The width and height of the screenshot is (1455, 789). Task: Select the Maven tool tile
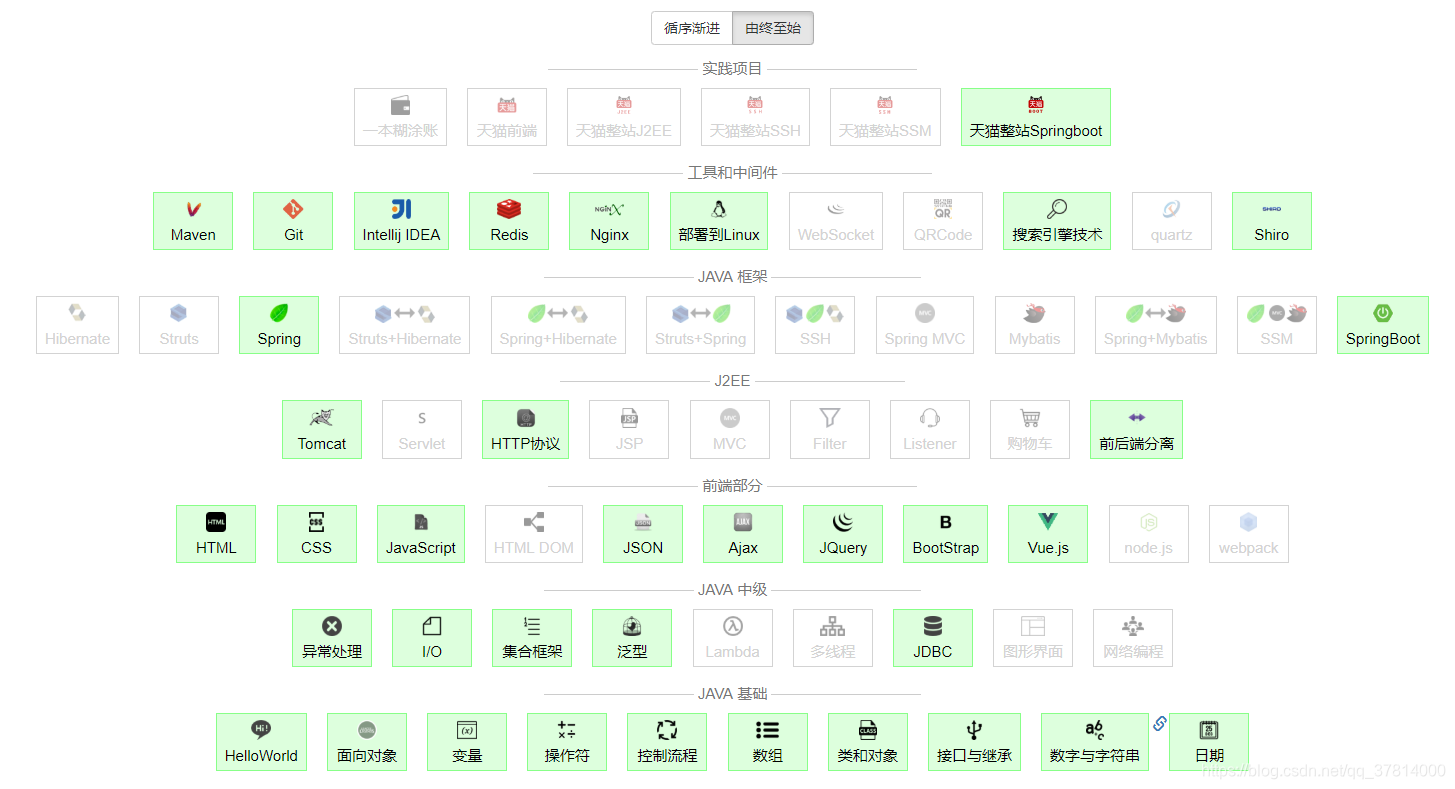click(192, 220)
